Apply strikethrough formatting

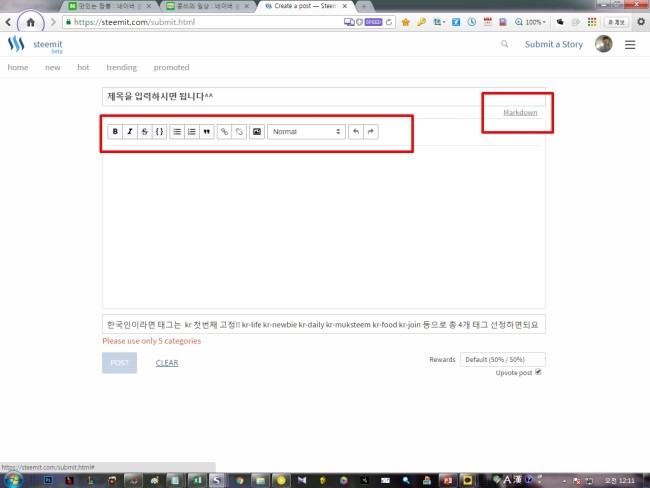(145, 131)
